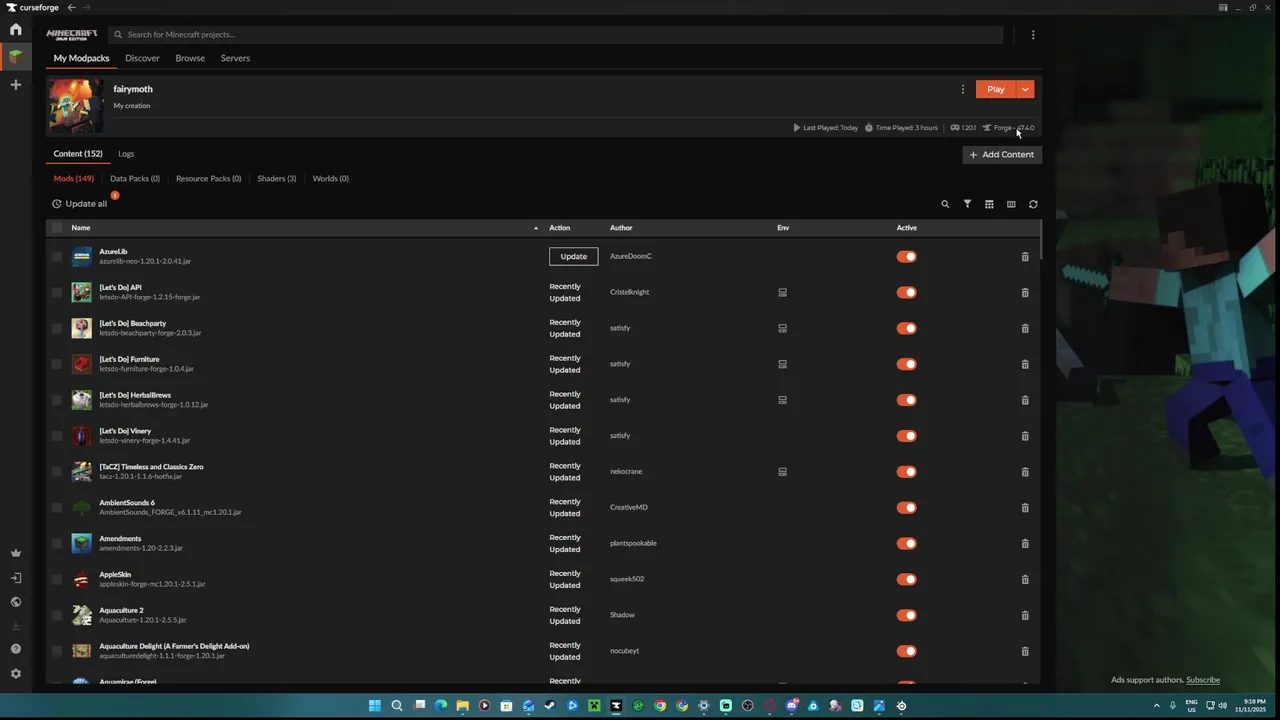Switch to grid view icon
Image resolution: width=1280 pixels, height=720 pixels.
click(989, 204)
